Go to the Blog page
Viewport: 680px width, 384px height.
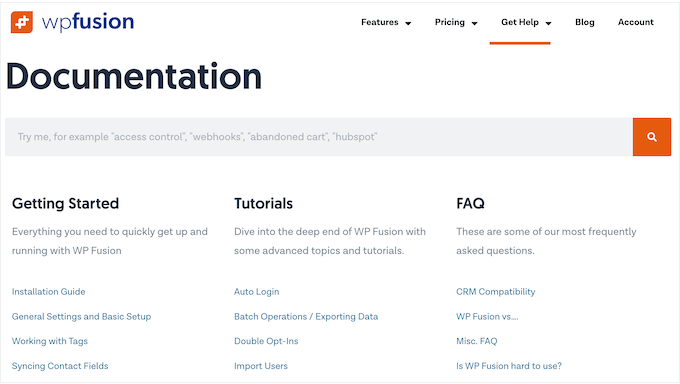585,22
